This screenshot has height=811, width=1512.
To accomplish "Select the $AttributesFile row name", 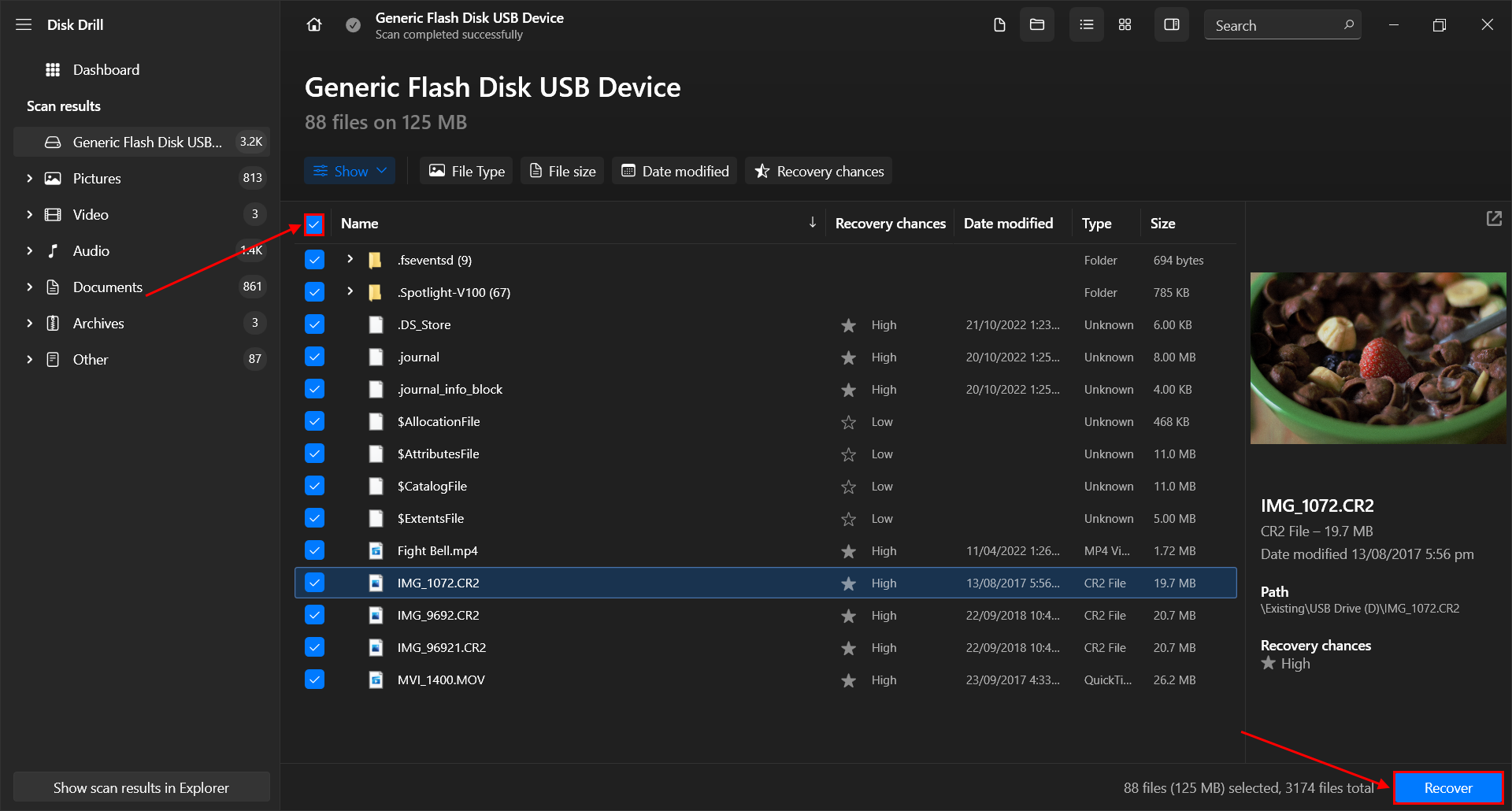I will pos(438,454).
